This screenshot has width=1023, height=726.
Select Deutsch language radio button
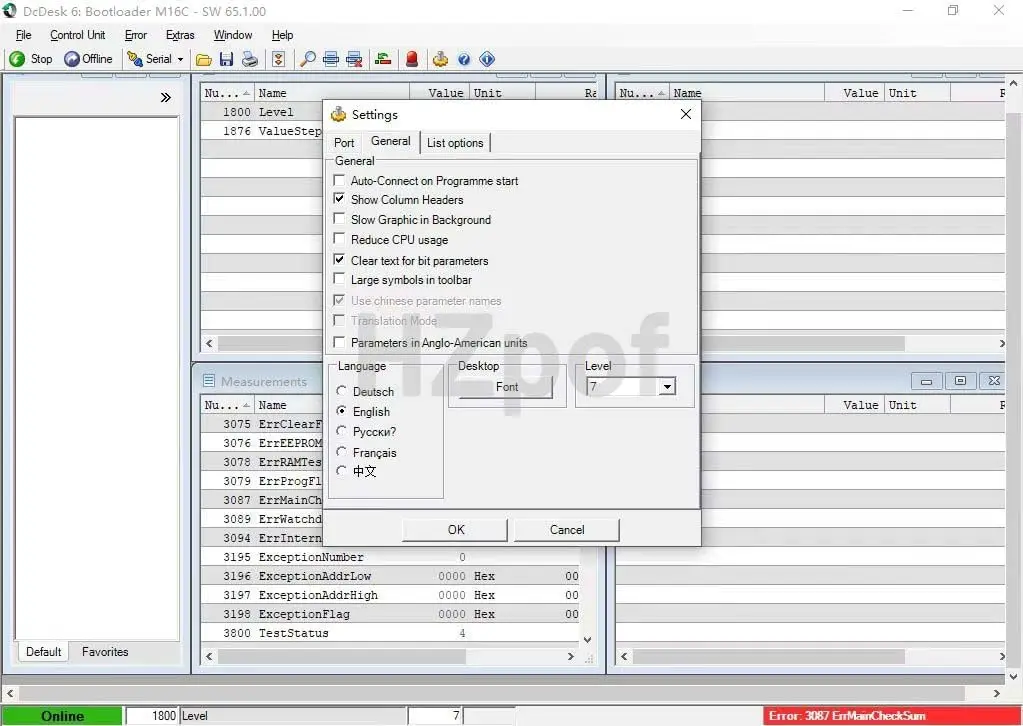tap(341, 391)
